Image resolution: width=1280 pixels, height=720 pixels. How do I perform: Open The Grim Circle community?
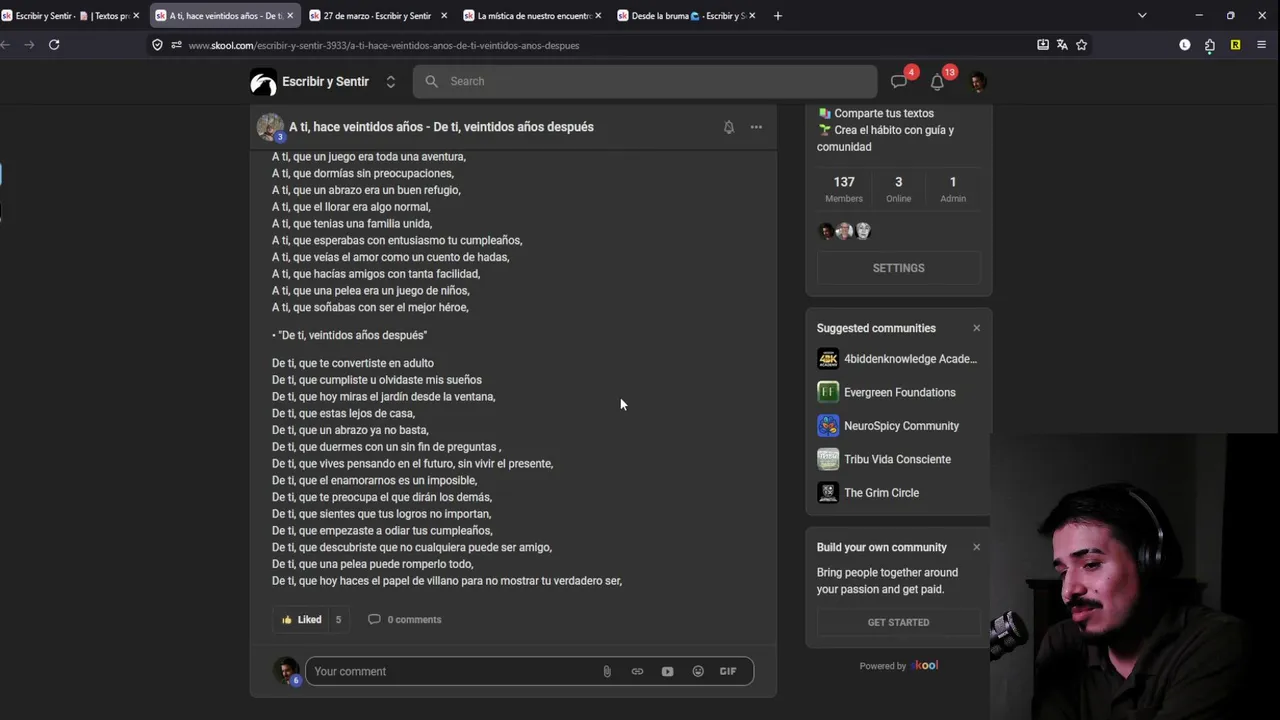[x=868, y=493]
